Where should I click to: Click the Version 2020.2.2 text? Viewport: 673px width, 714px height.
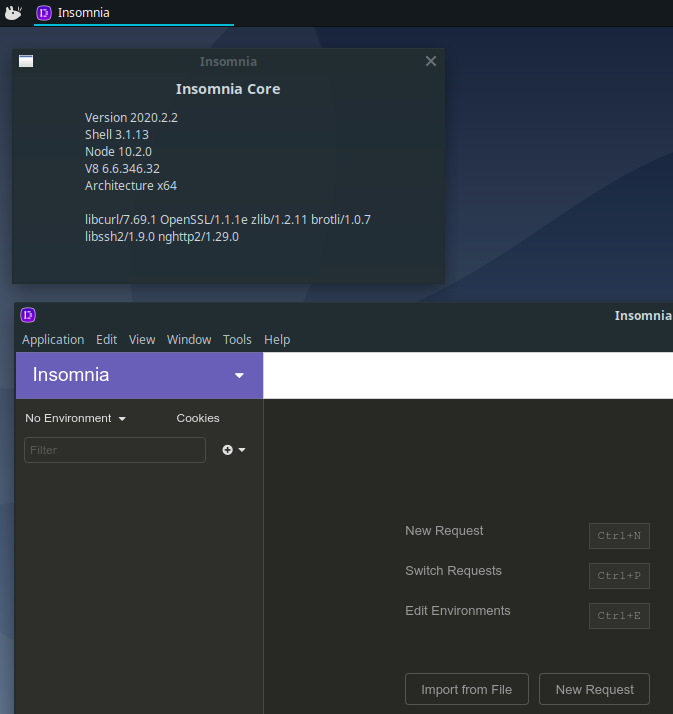131,117
